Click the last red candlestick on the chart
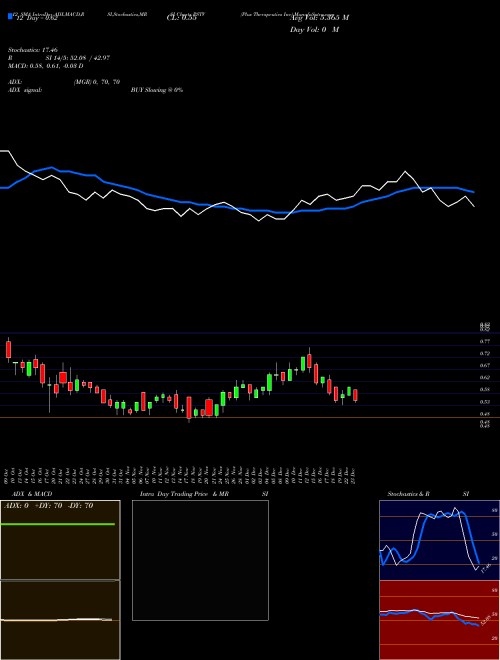 click(356, 395)
